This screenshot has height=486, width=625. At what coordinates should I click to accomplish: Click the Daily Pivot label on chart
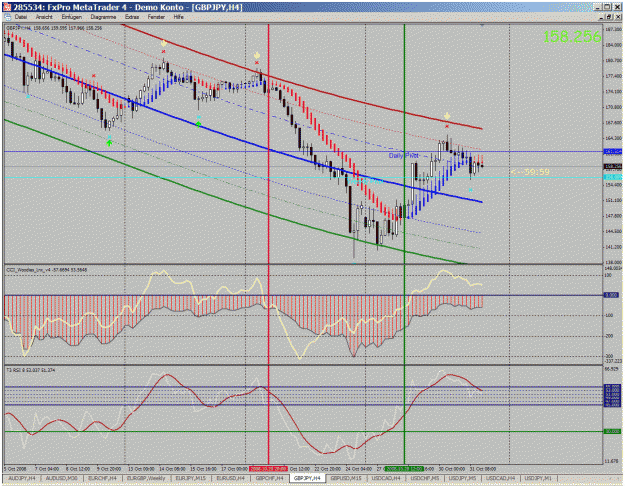coord(403,155)
